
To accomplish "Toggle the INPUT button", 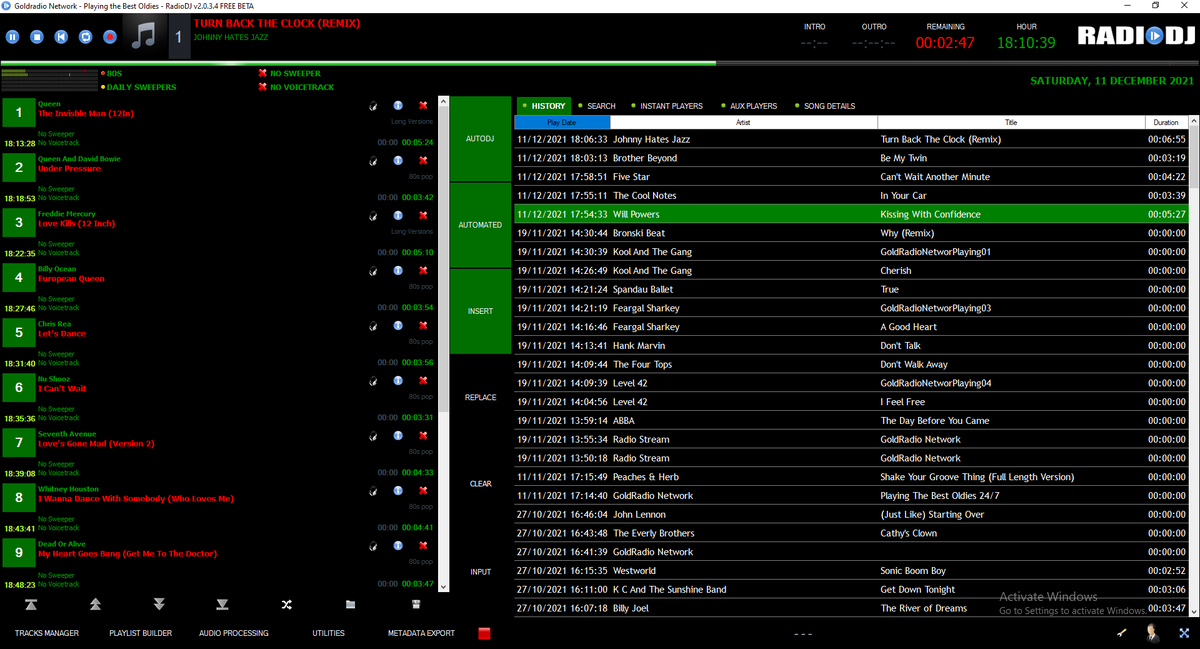I will 480,572.
